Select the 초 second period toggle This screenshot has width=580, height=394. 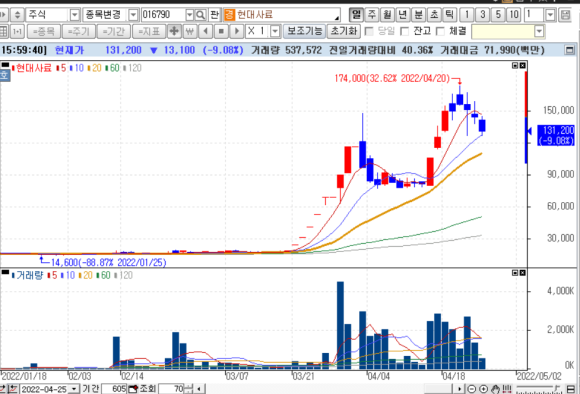click(x=434, y=15)
